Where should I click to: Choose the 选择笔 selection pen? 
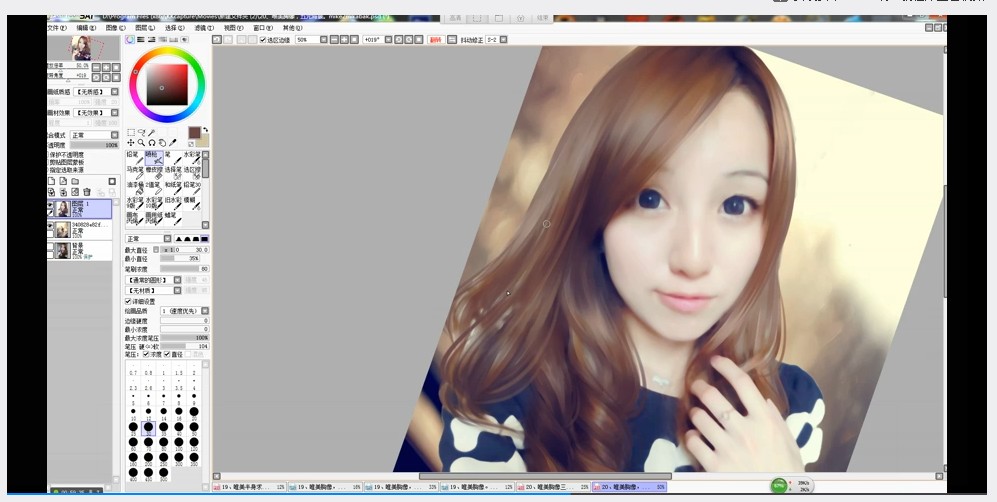[x=173, y=173]
